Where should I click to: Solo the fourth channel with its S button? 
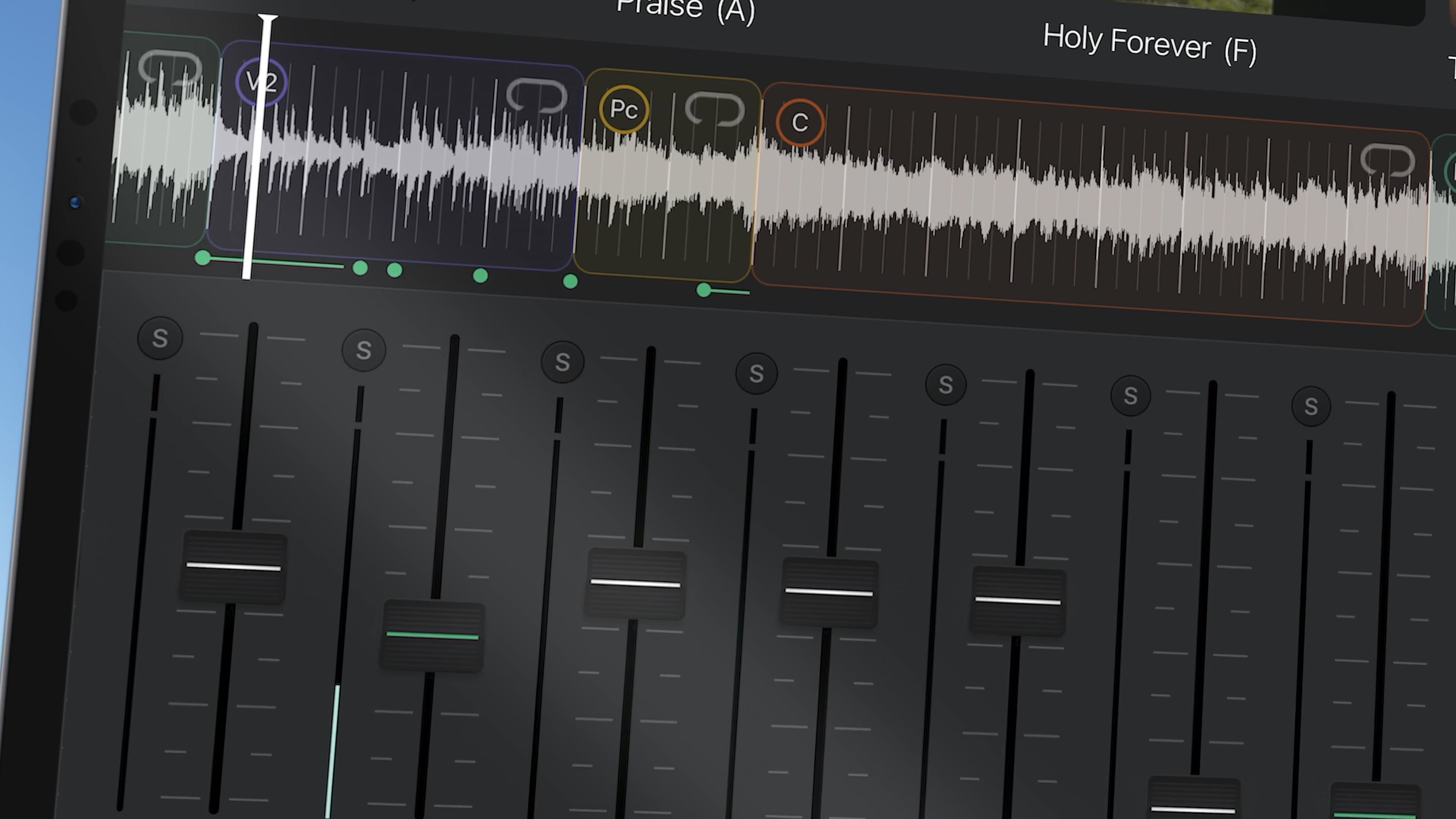click(756, 373)
